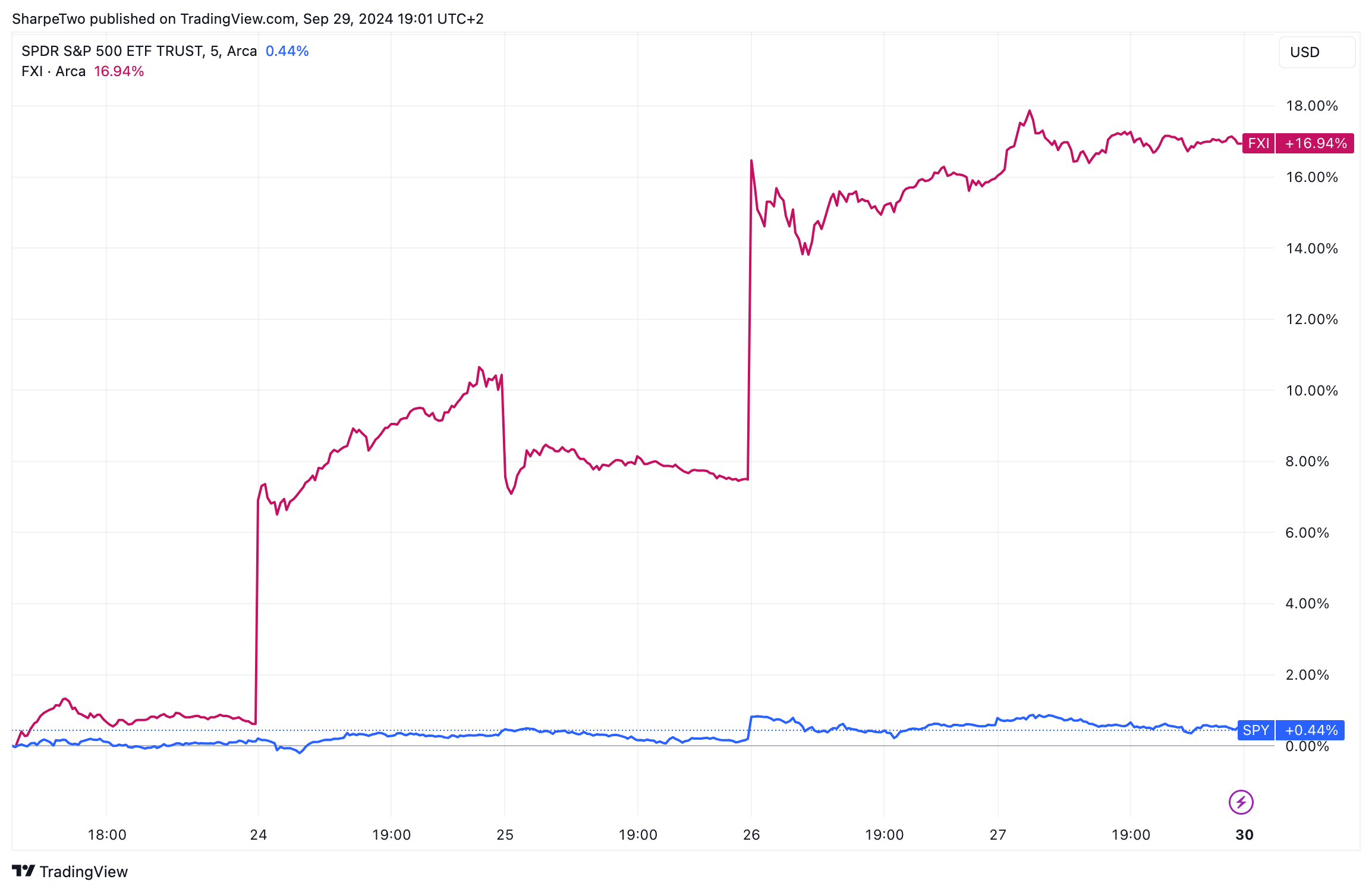This screenshot has width=1372, height=892.
Task: Click the SharpeTwo published on TradingView.com header
Action: point(247,19)
